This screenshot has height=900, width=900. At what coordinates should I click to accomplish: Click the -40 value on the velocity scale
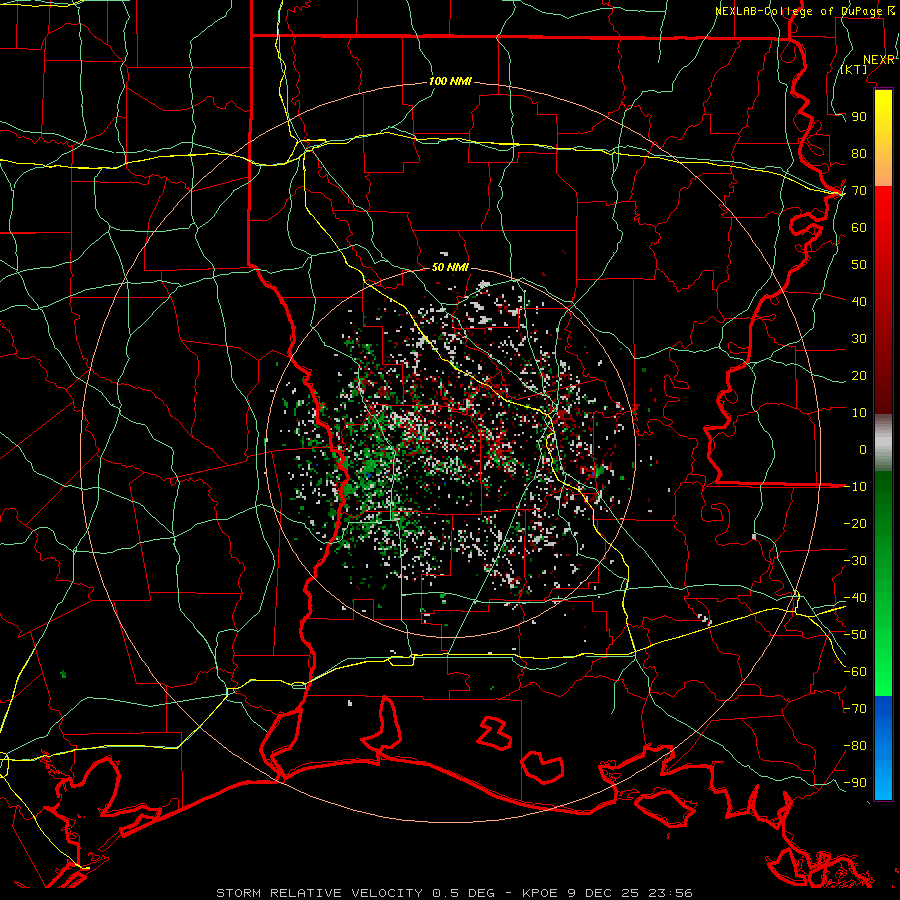point(855,598)
